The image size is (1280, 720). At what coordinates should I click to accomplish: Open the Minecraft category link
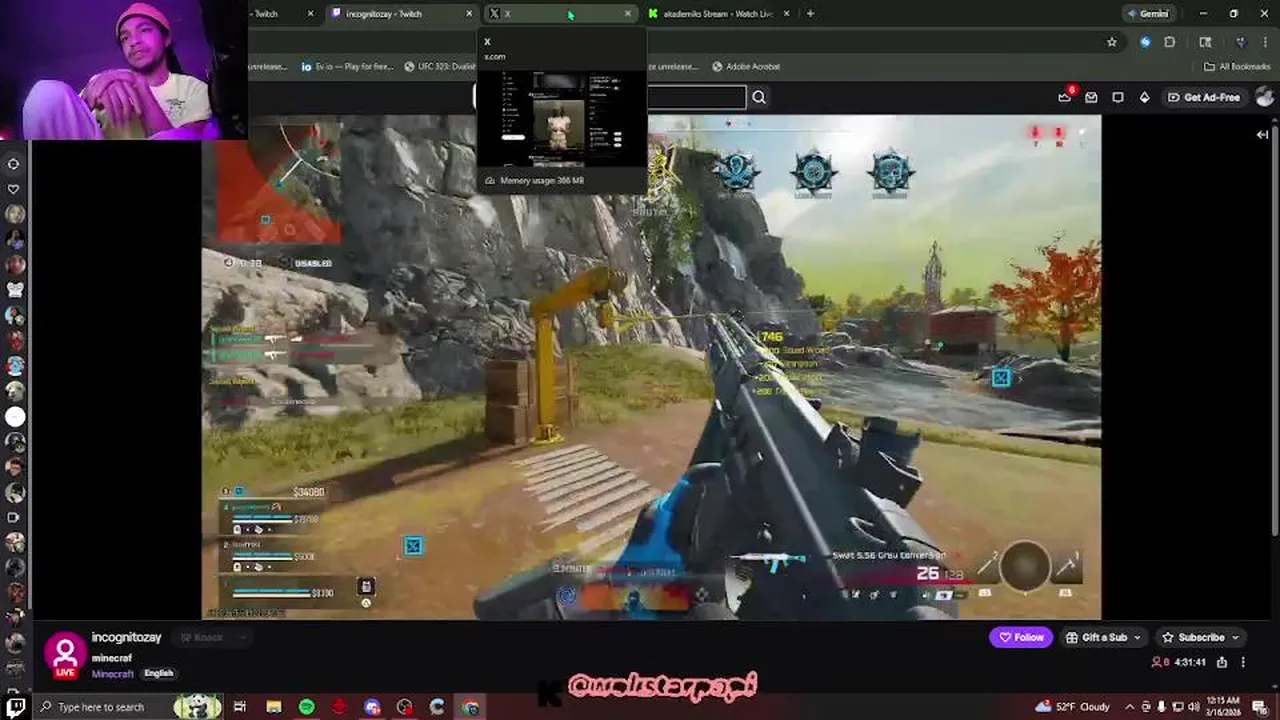113,674
